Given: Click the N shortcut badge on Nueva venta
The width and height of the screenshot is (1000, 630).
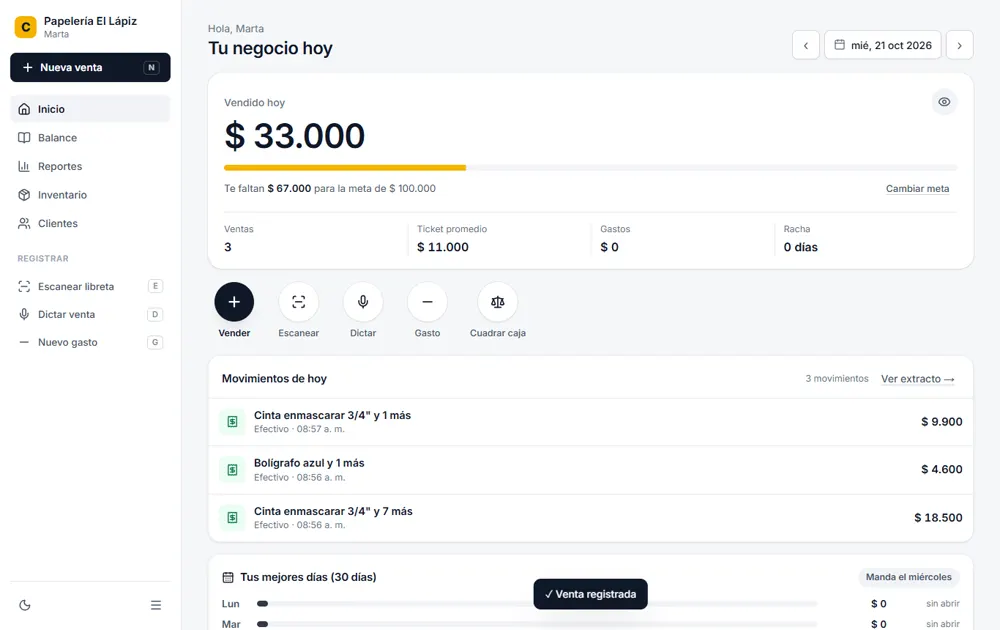Looking at the screenshot, I should point(151,68).
